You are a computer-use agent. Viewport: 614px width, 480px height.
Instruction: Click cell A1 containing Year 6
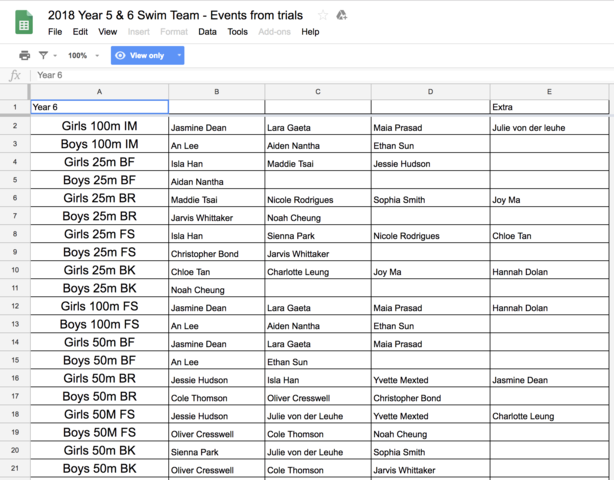coord(99,107)
